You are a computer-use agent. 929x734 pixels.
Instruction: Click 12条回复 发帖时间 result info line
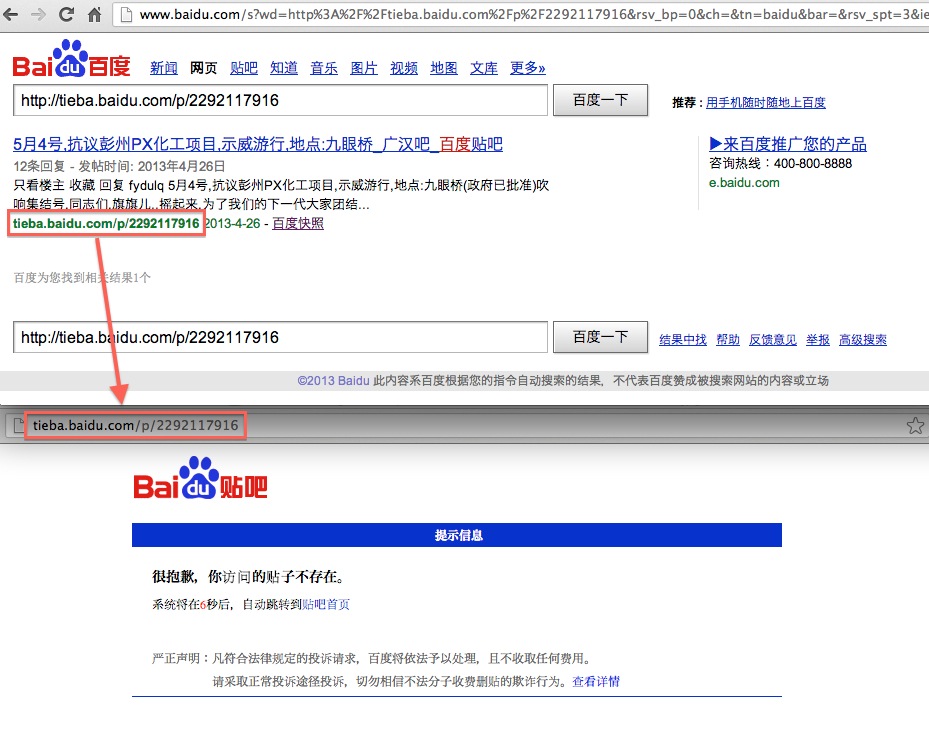tap(119, 166)
